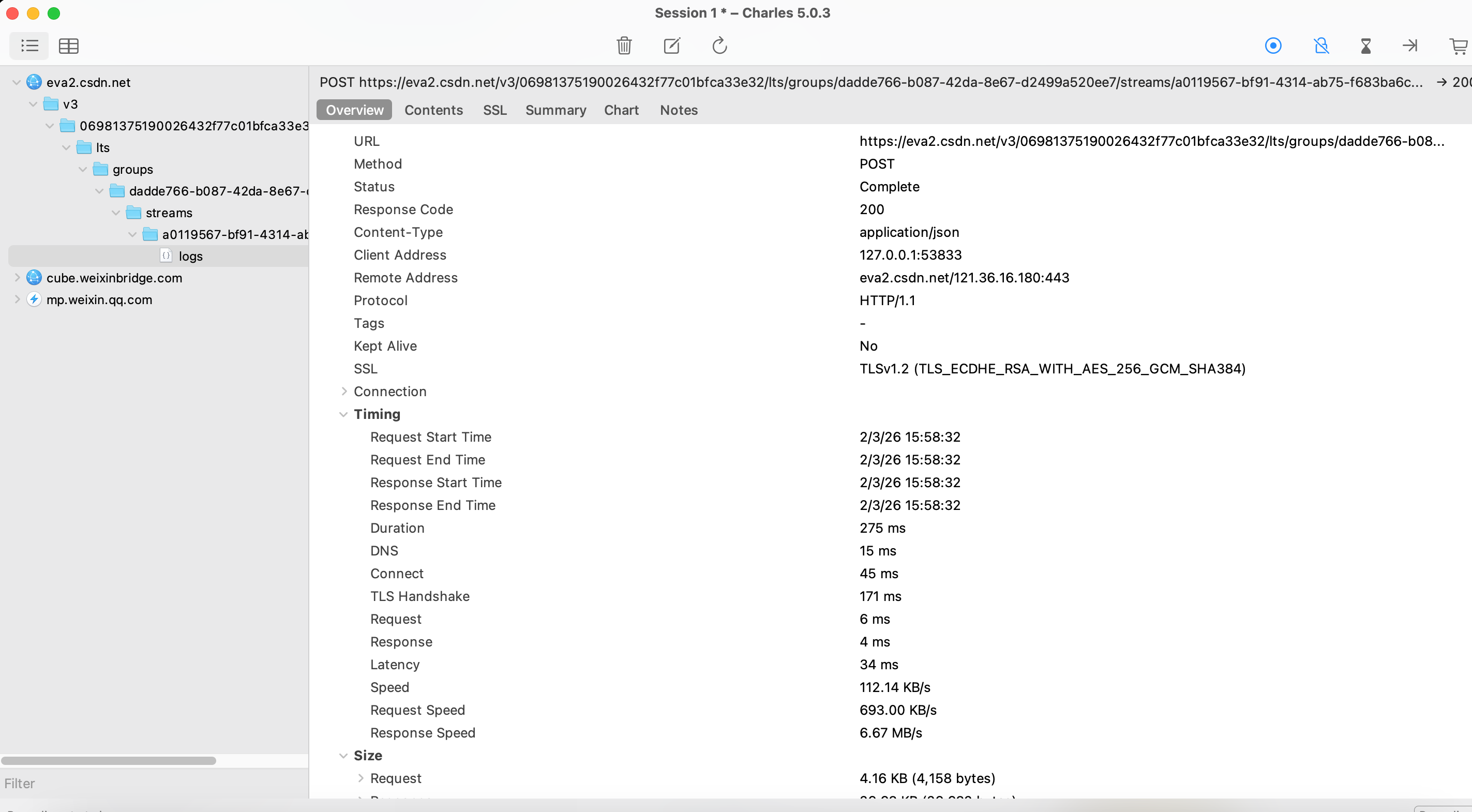
Task: Expand the Connection section
Action: click(x=343, y=392)
